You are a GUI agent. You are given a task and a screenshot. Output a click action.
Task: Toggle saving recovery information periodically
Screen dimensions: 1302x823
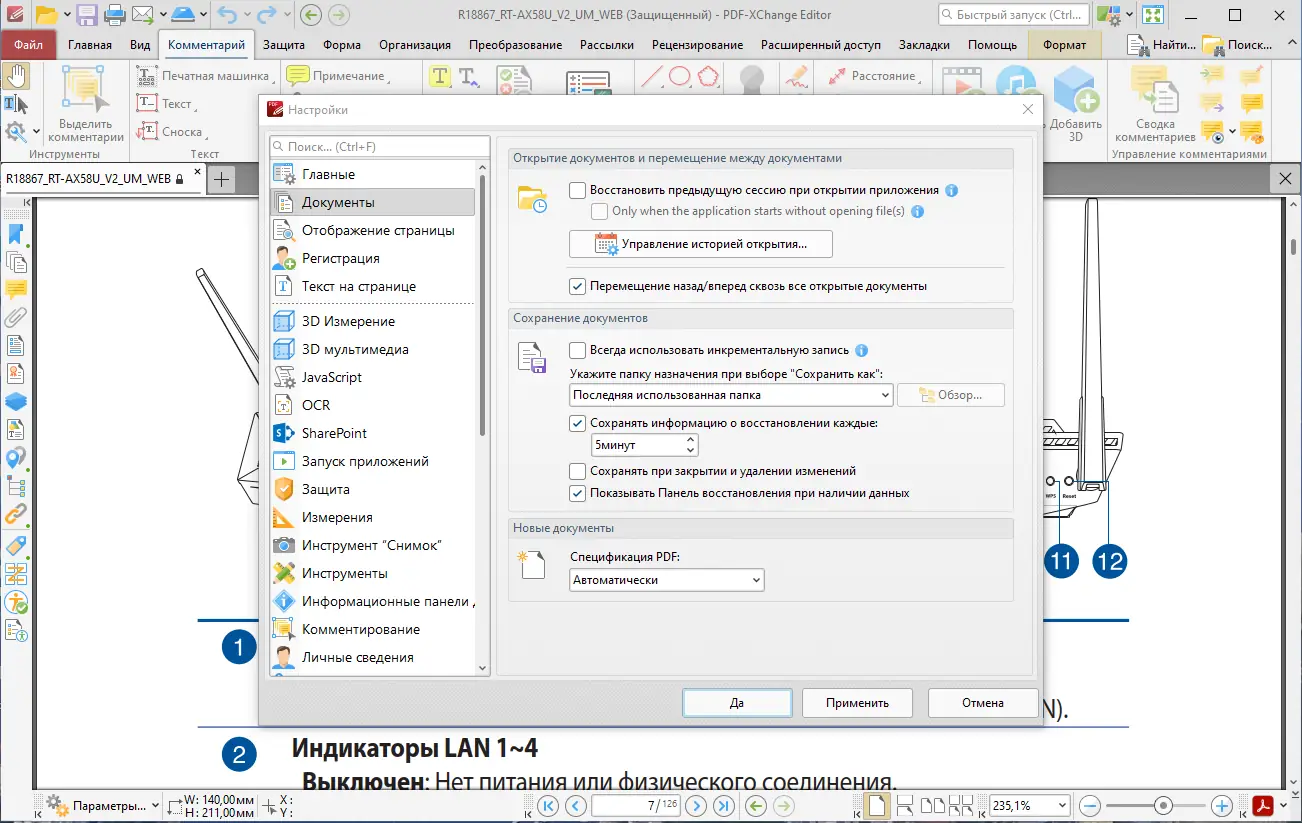(x=577, y=423)
